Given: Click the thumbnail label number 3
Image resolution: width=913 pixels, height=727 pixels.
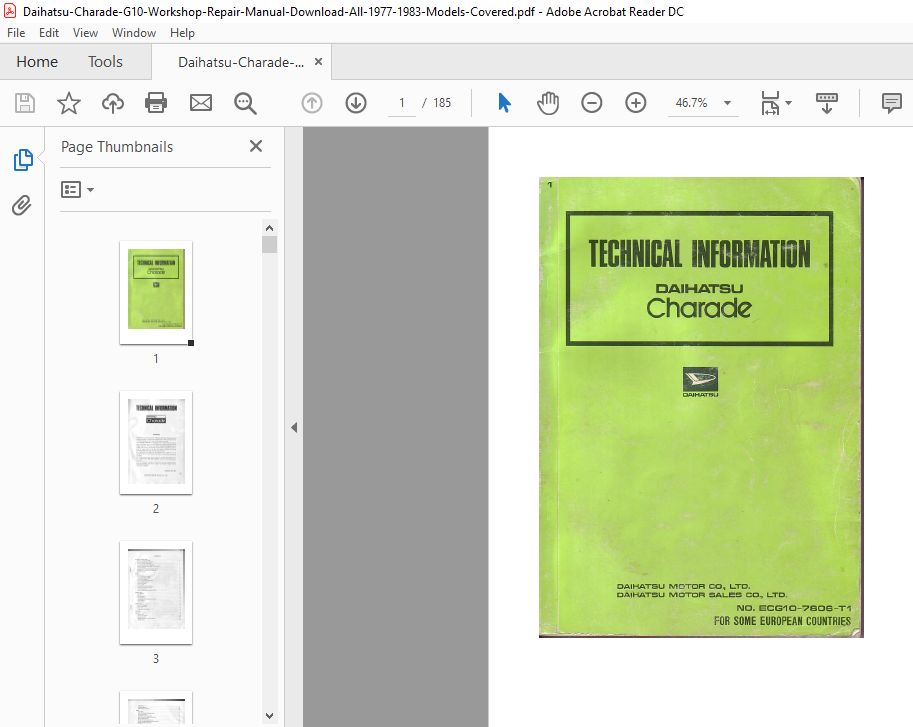Looking at the screenshot, I should tap(155, 659).
